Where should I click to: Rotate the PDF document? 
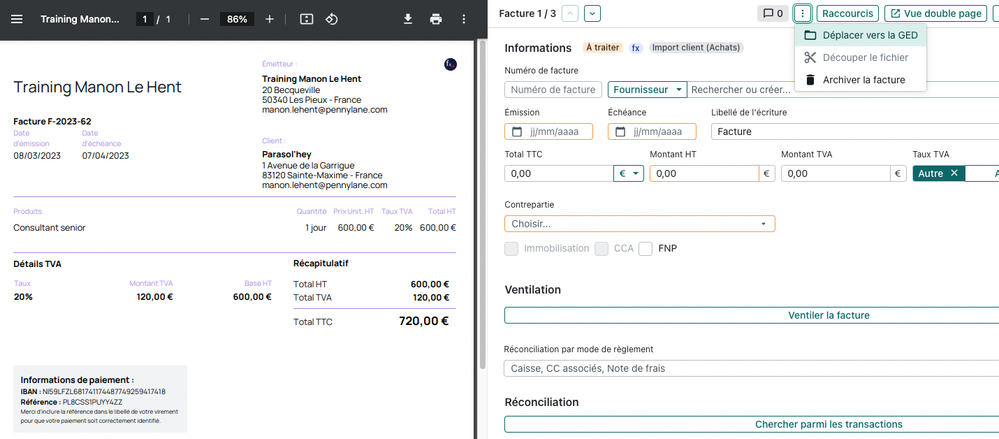point(332,19)
